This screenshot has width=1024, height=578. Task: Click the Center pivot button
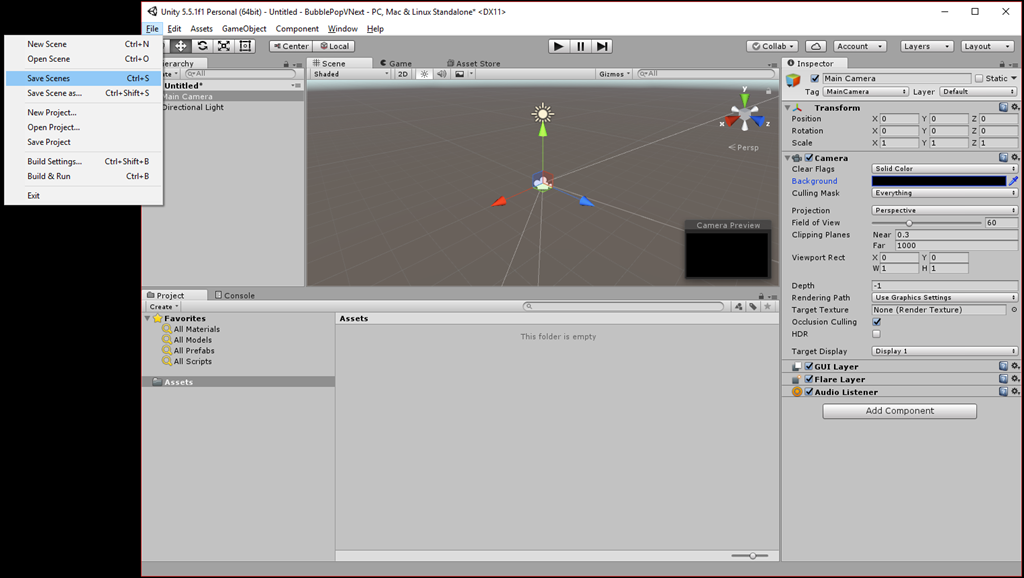pyautogui.click(x=291, y=46)
